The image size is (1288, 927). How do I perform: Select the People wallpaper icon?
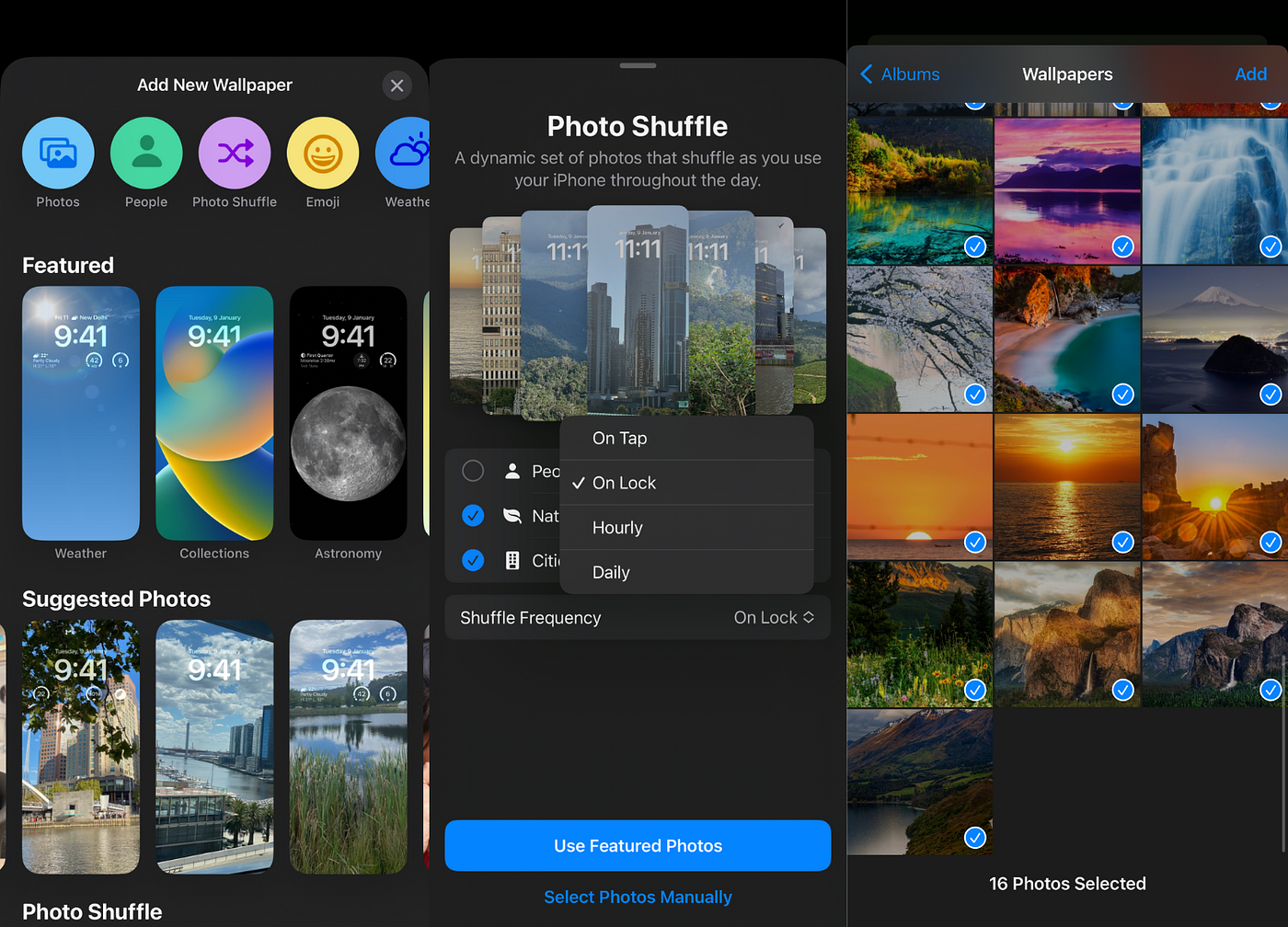pos(146,153)
